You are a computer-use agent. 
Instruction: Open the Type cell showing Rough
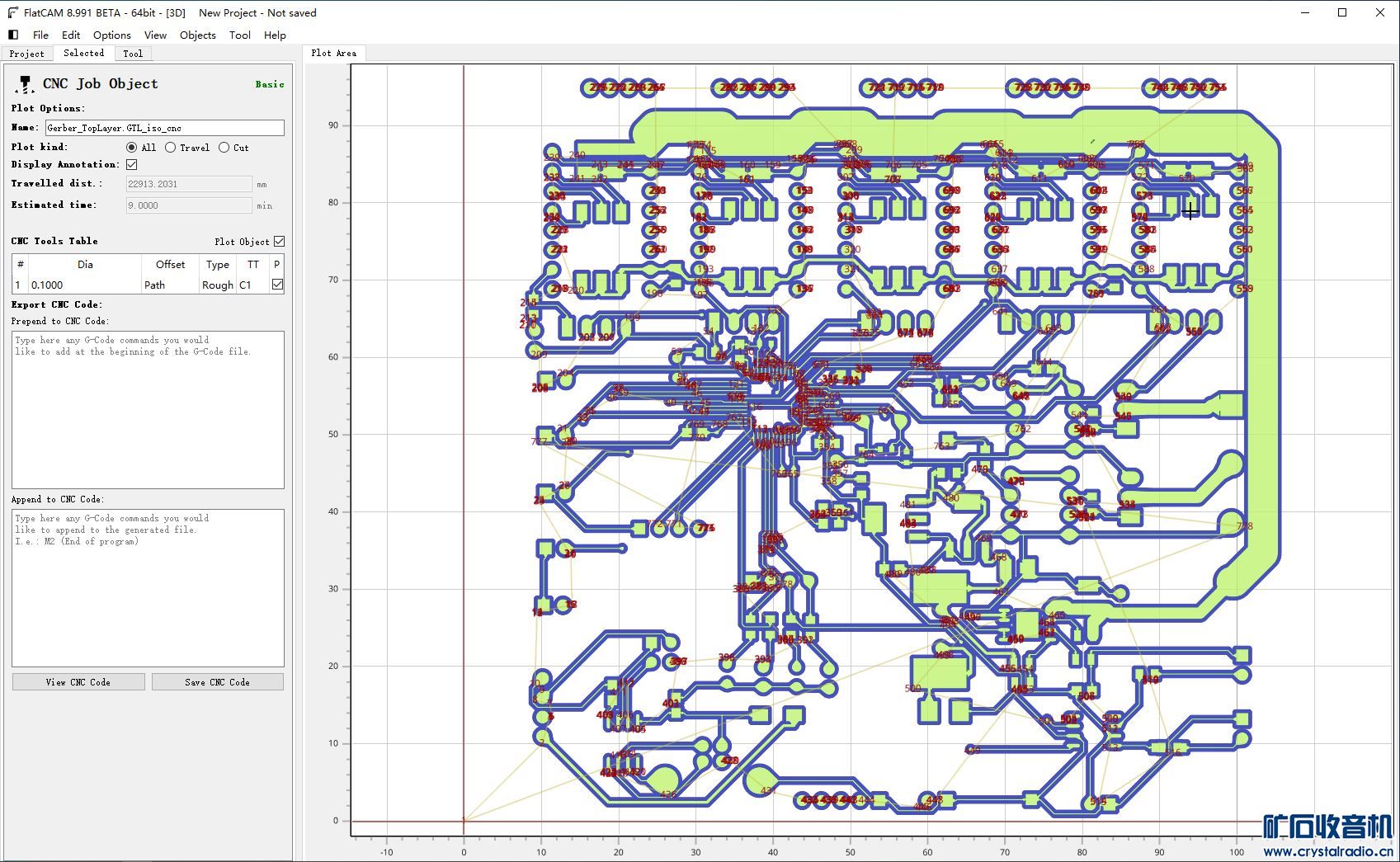pos(218,285)
